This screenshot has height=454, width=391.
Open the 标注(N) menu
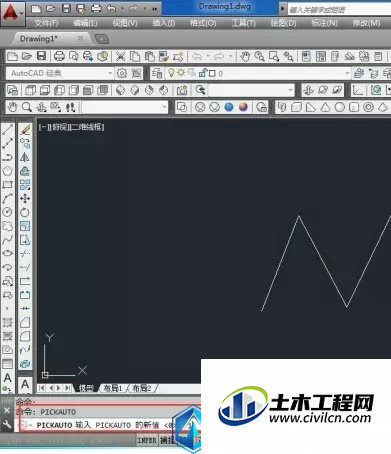point(324,23)
